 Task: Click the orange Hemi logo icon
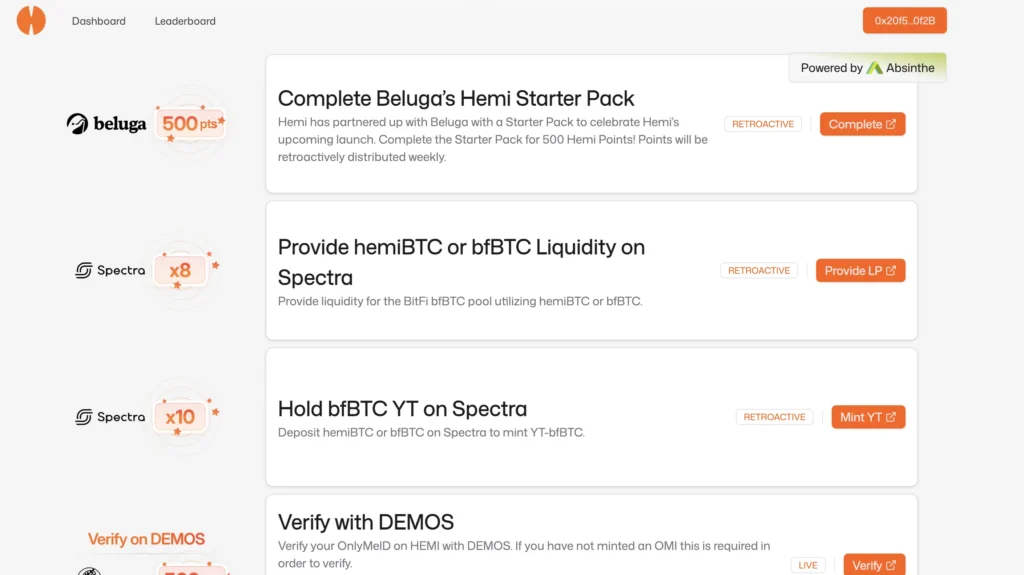click(31, 20)
